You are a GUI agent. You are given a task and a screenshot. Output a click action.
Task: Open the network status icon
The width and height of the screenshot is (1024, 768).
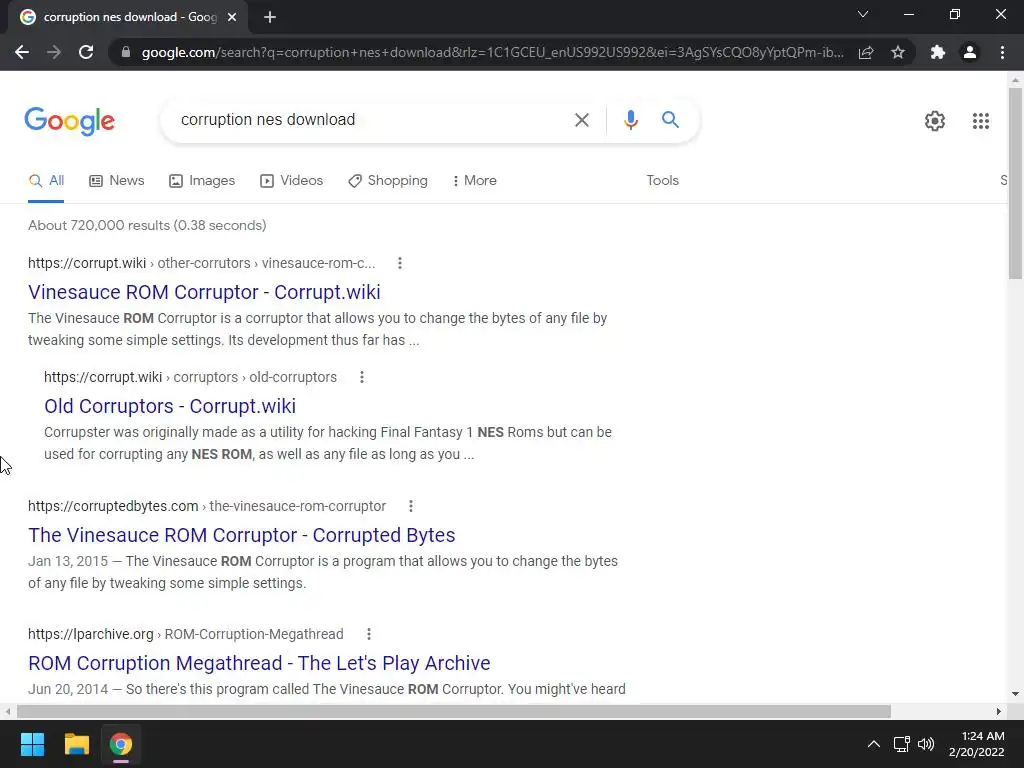pyautogui.click(x=902, y=744)
